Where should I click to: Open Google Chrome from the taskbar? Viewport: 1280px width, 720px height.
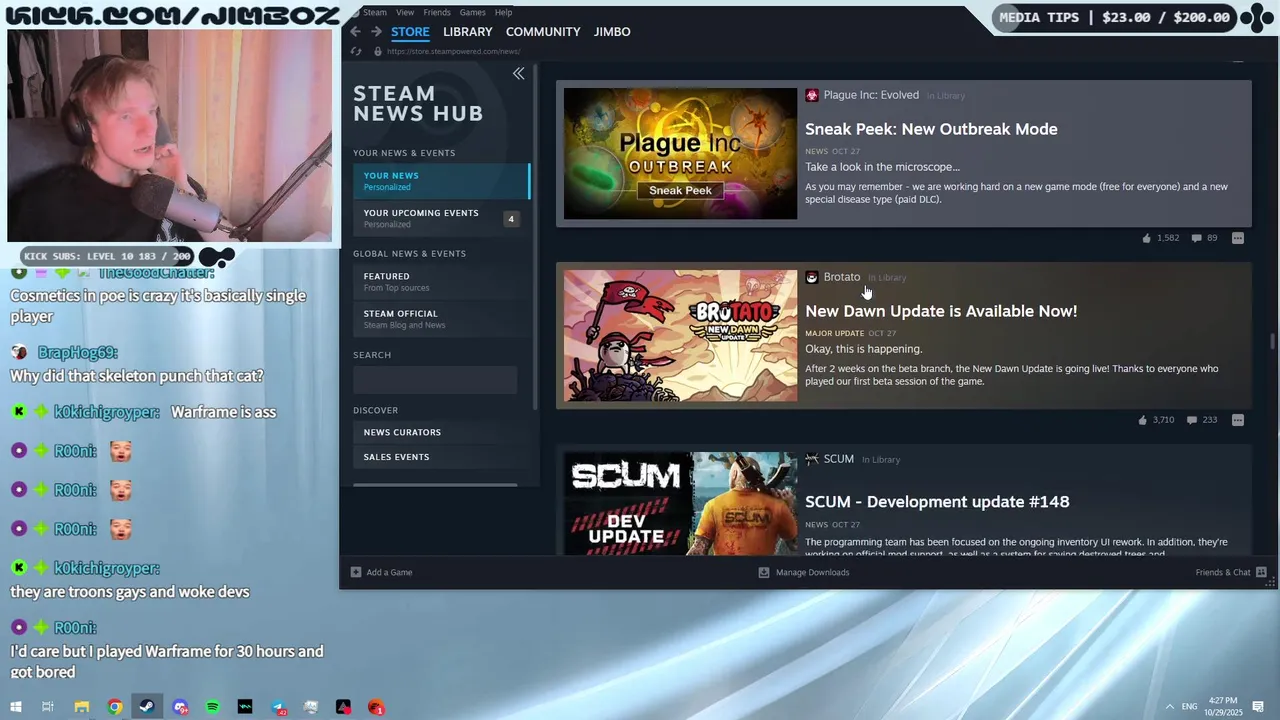[x=115, y=707]
